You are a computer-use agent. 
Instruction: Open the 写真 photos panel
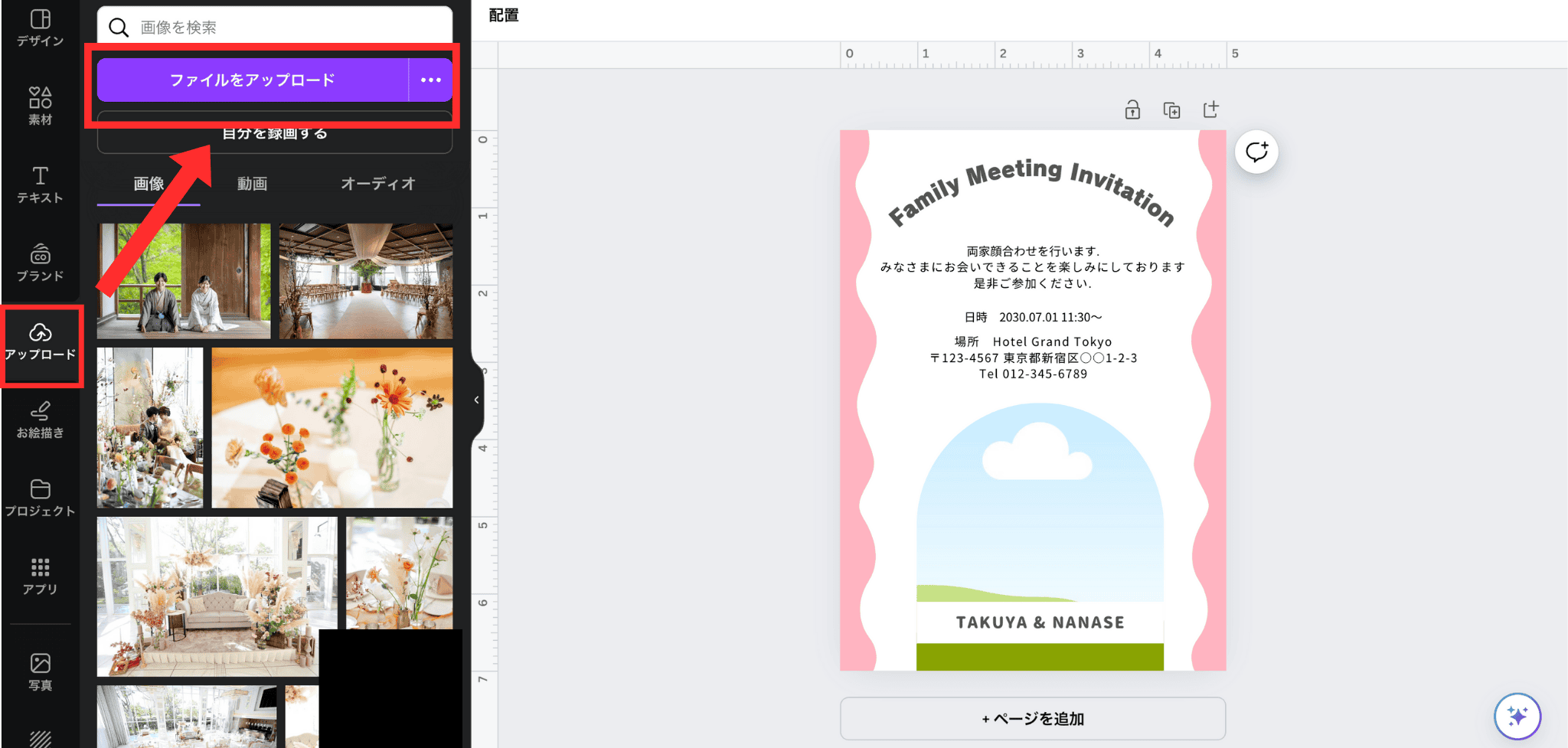(40, 671)
